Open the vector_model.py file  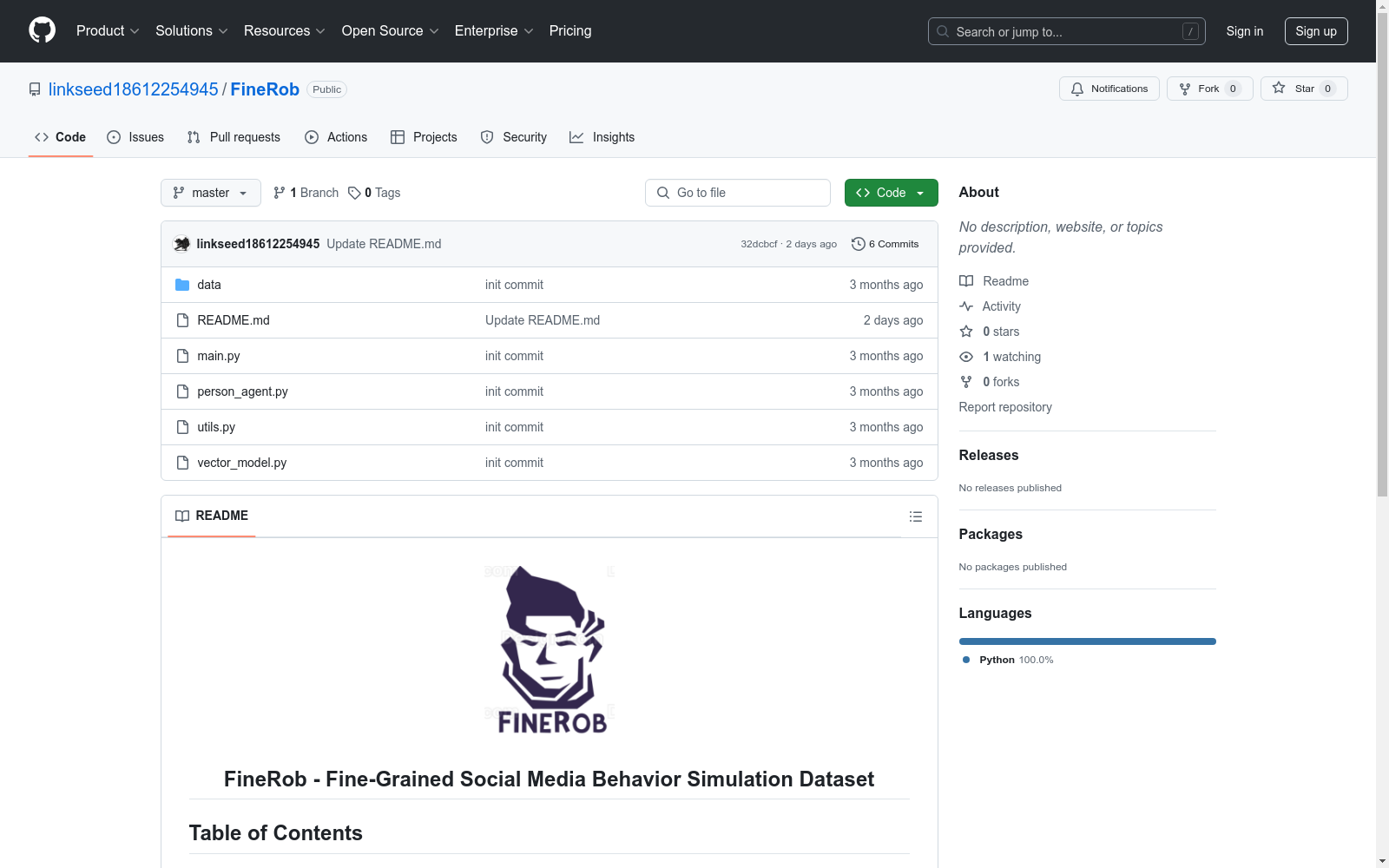[242, 463]
